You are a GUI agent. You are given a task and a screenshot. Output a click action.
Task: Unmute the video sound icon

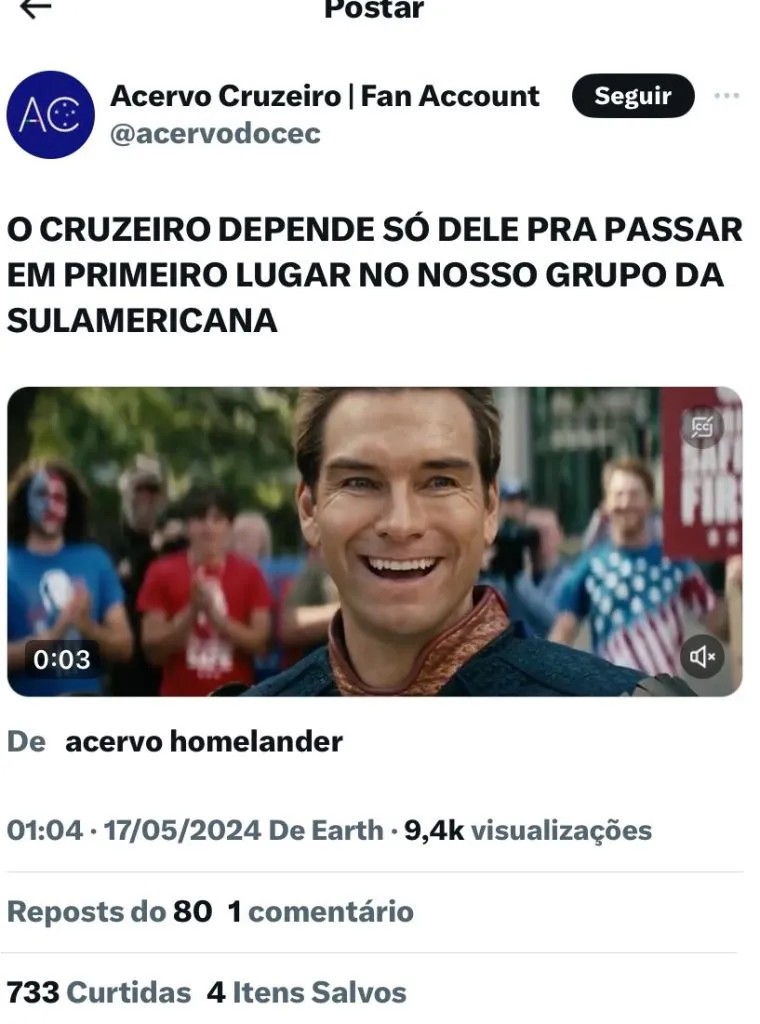coord(703,656)
